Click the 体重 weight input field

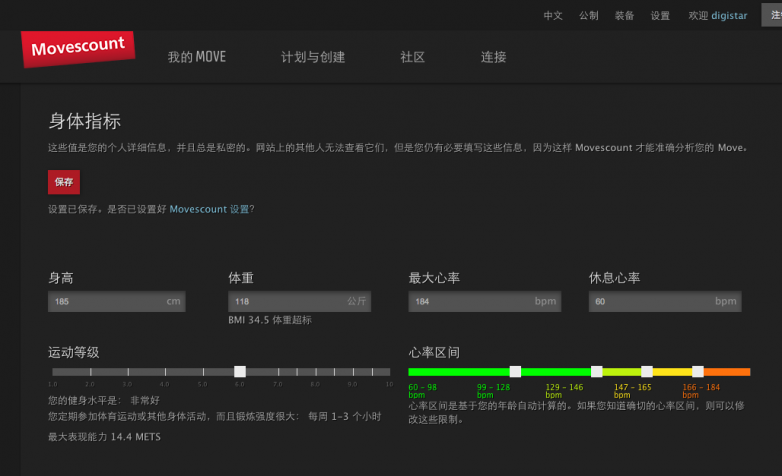pyautogui.click(x=300, y=301)
